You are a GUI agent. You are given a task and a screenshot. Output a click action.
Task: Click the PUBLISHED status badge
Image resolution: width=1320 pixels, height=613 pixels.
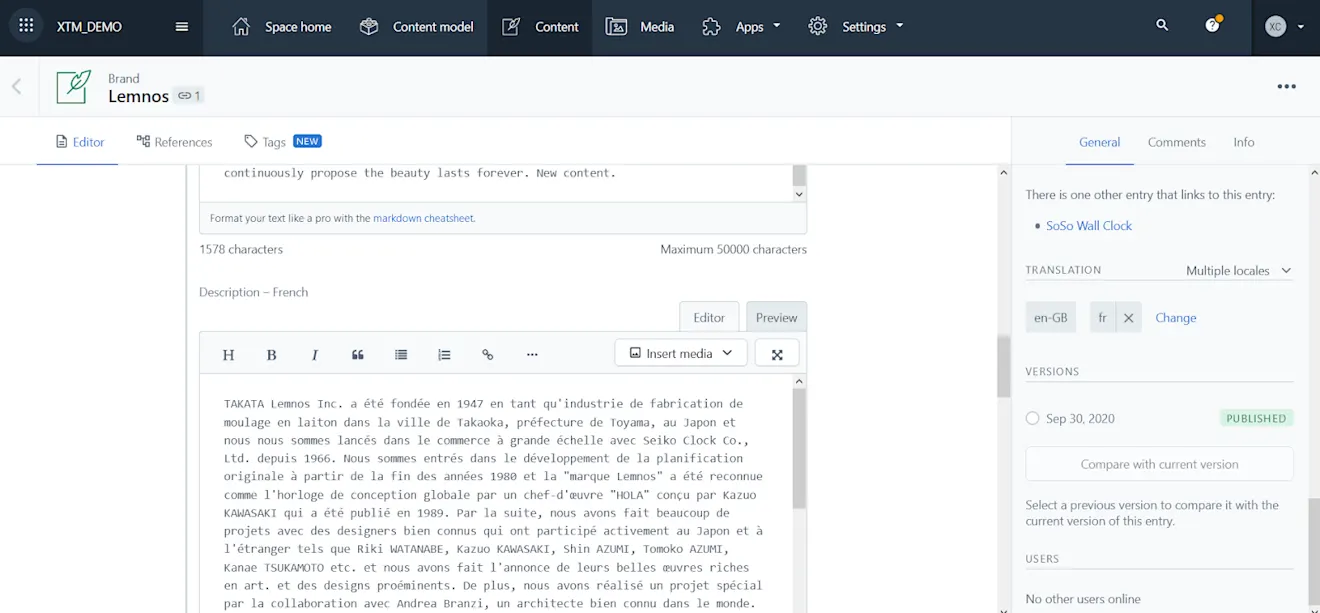tap(1256, 418)
